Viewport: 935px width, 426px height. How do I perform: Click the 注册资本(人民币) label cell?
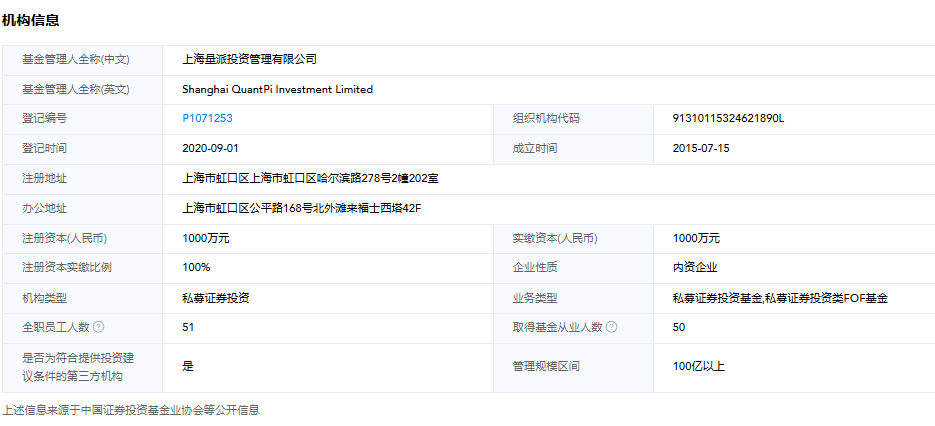point(64,238)
